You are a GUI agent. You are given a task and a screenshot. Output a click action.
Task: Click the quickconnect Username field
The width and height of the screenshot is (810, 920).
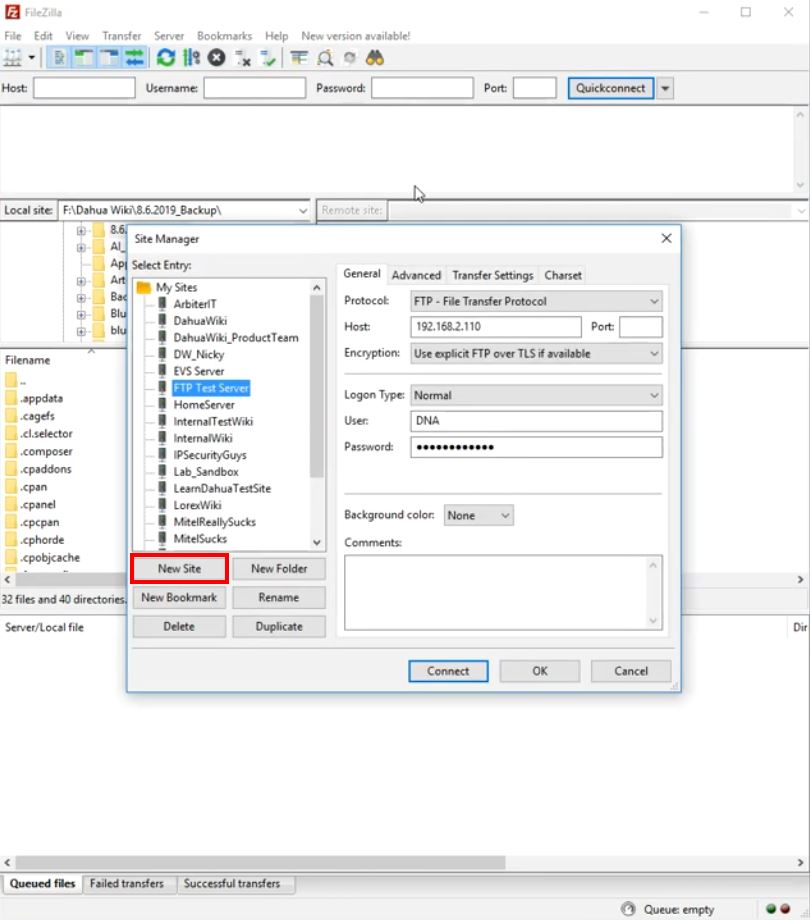point(255,88)
